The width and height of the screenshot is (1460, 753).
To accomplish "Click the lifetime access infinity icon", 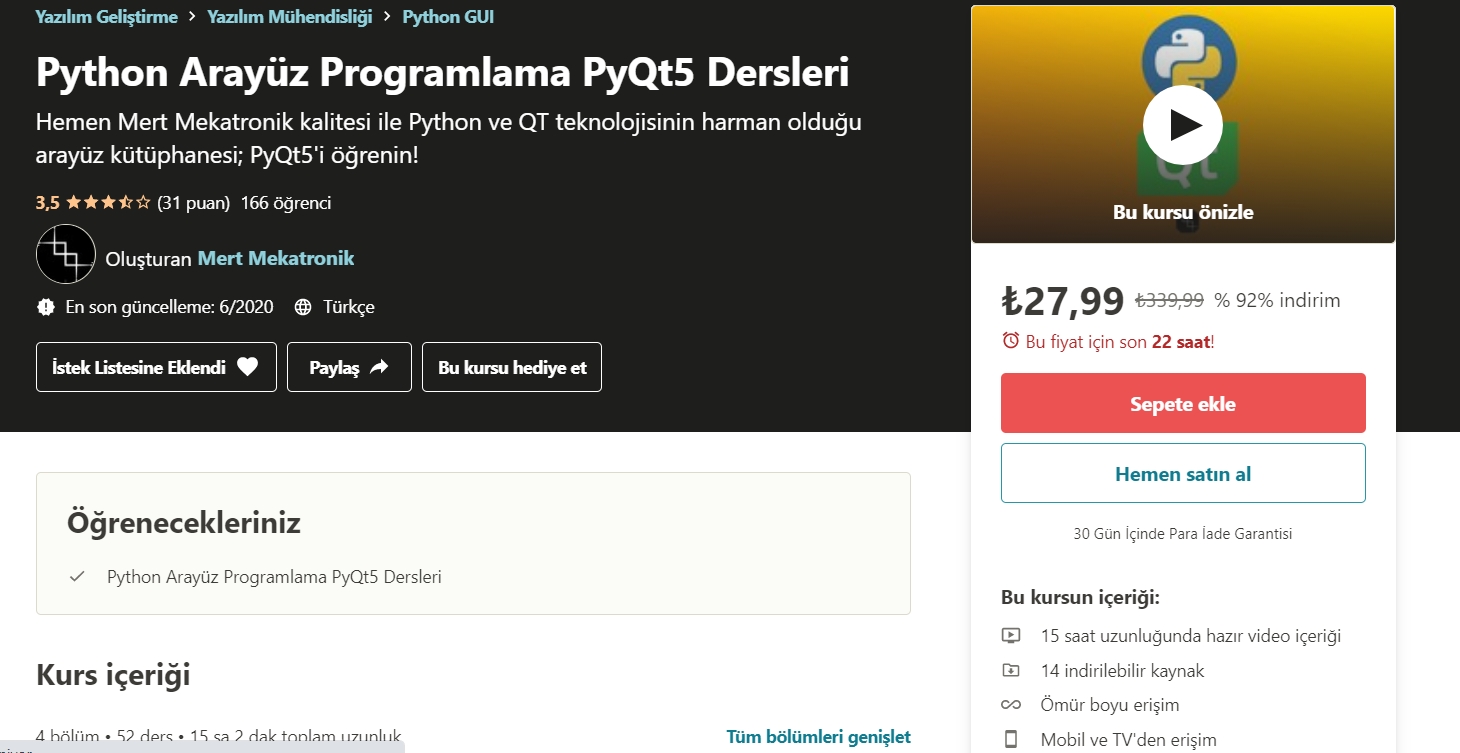I will 1011,705.
